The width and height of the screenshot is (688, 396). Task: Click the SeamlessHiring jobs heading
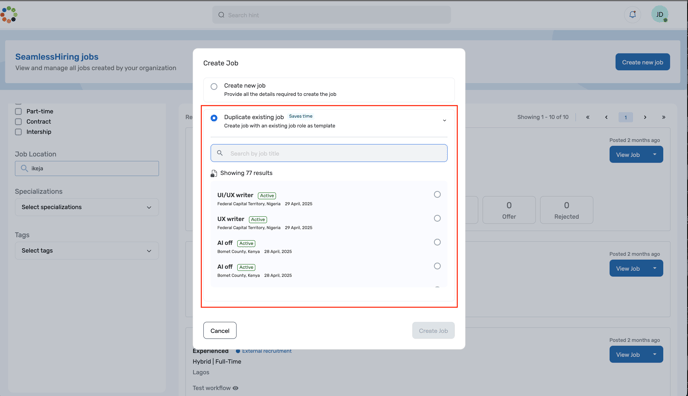(57, 57)
